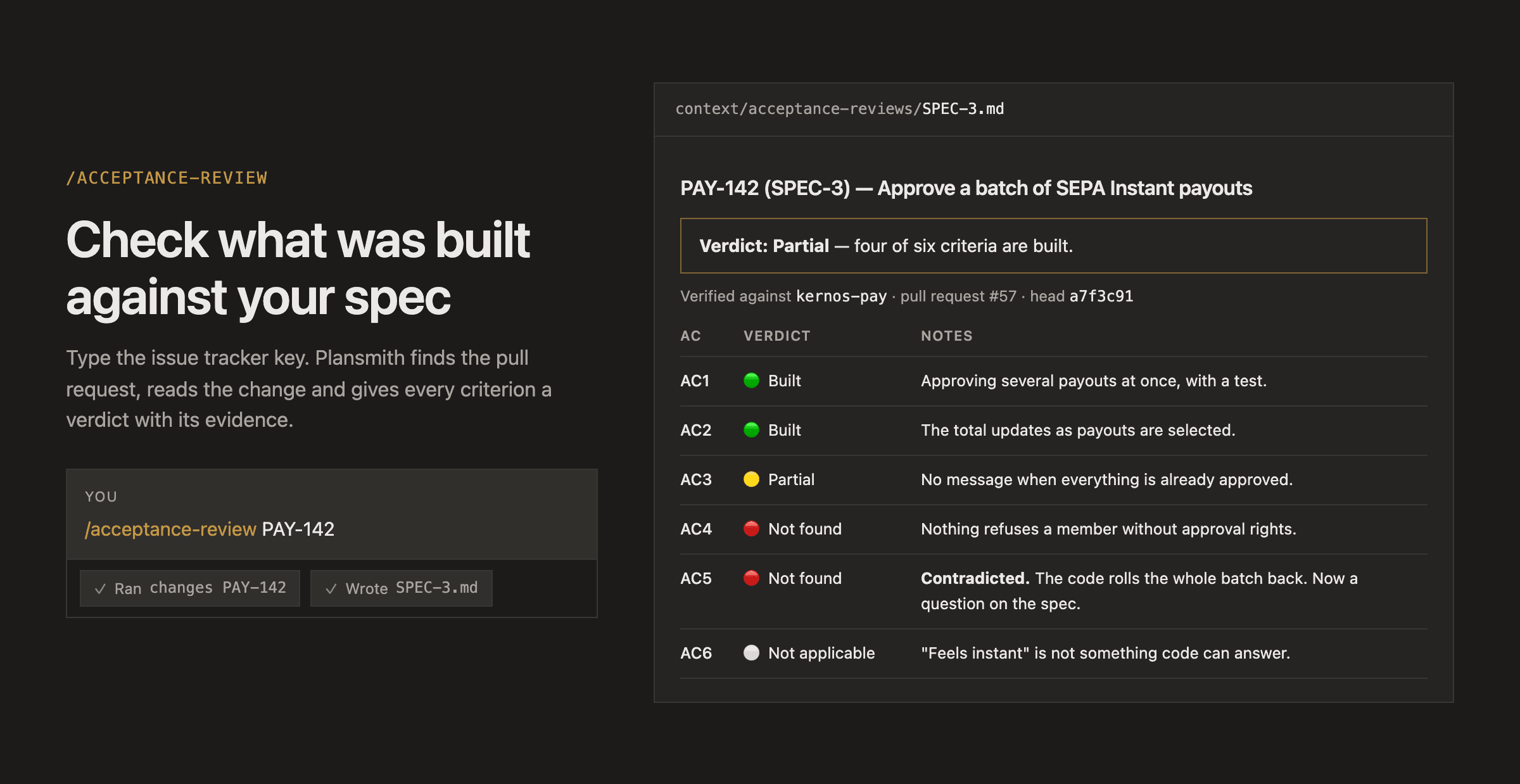Click the red Not found dot for AC4
Image resolution: width=1520 pixels, height=784 pixels.
(x=751, y=529)
